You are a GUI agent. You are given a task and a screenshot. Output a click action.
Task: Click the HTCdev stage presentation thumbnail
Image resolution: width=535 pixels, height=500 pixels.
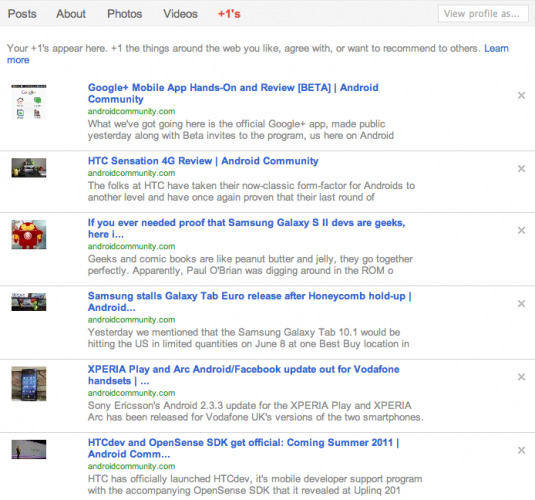(x=29, y=449)
